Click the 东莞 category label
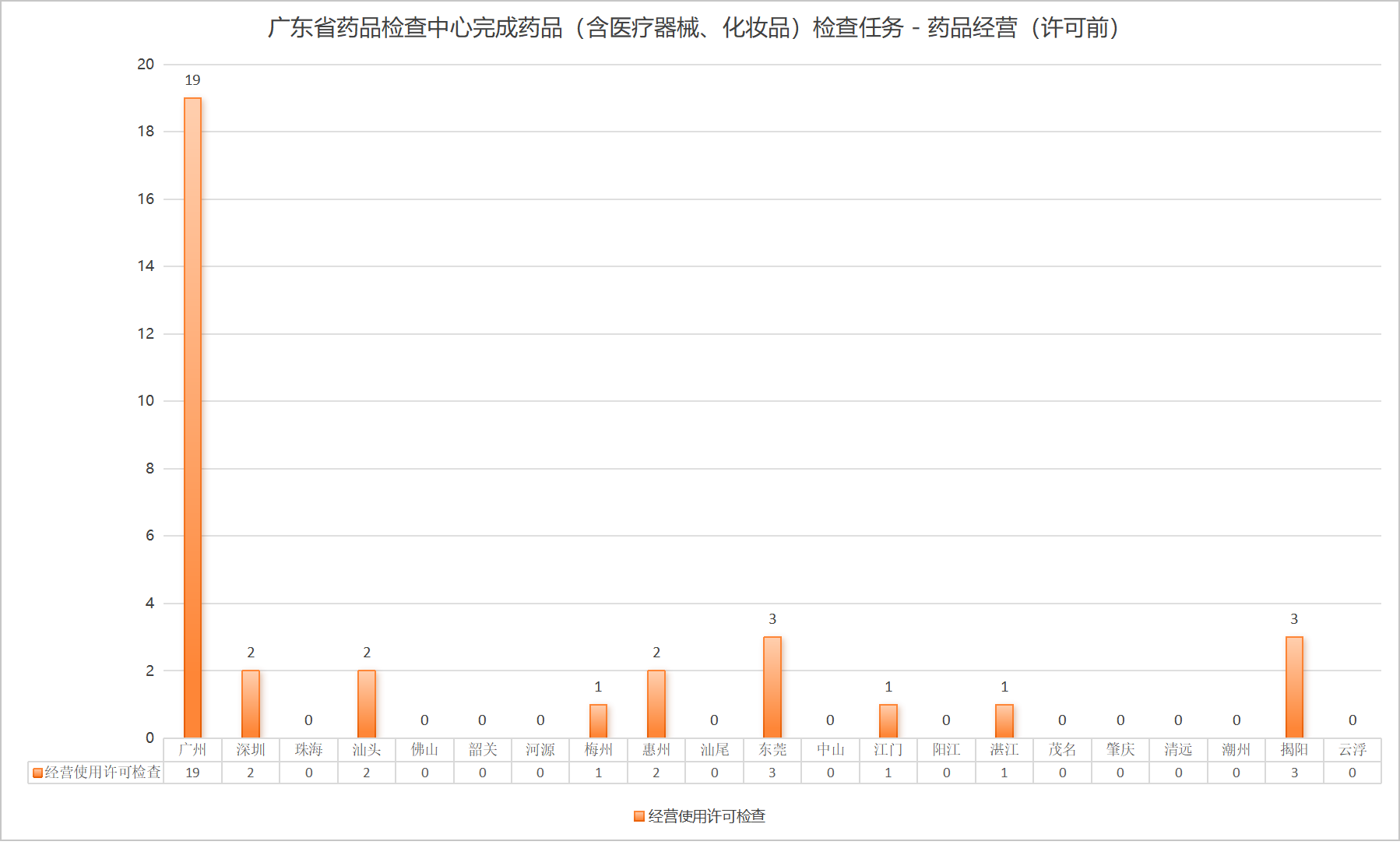 772,749
